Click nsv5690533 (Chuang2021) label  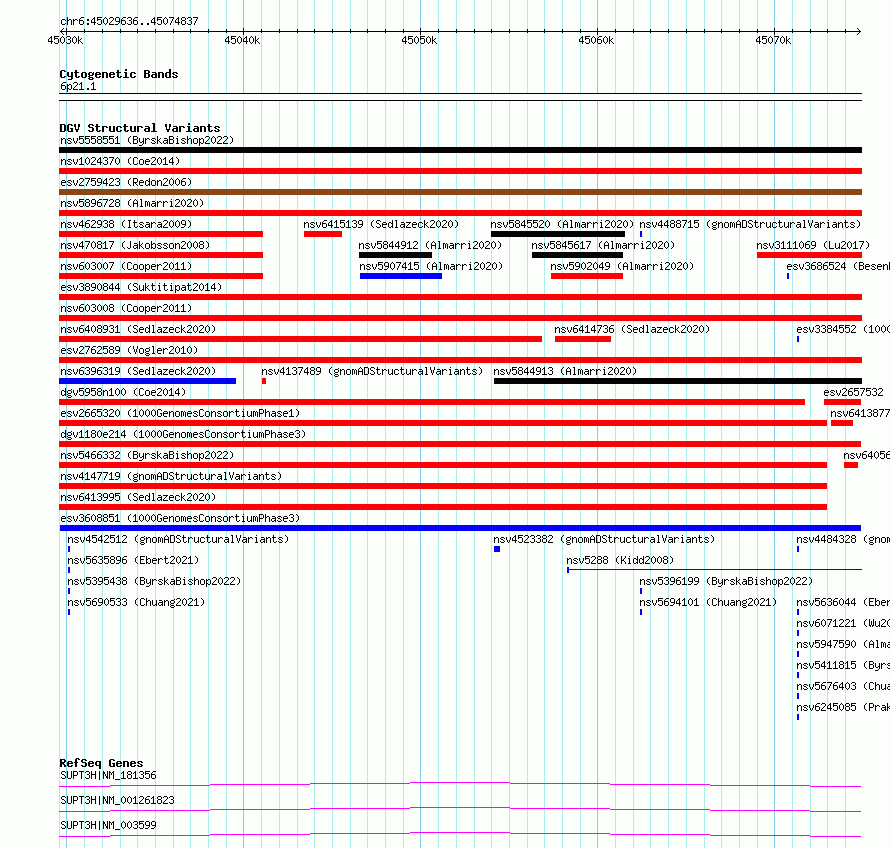pos(136,602)
